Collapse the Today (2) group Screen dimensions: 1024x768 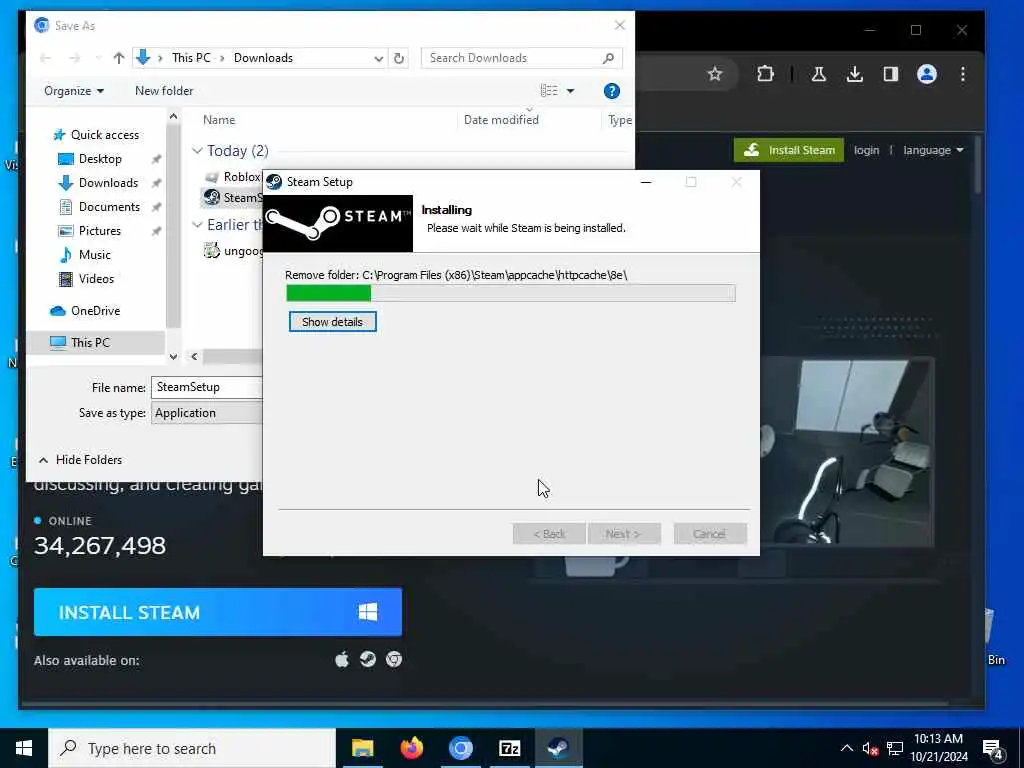coord(197,151)
